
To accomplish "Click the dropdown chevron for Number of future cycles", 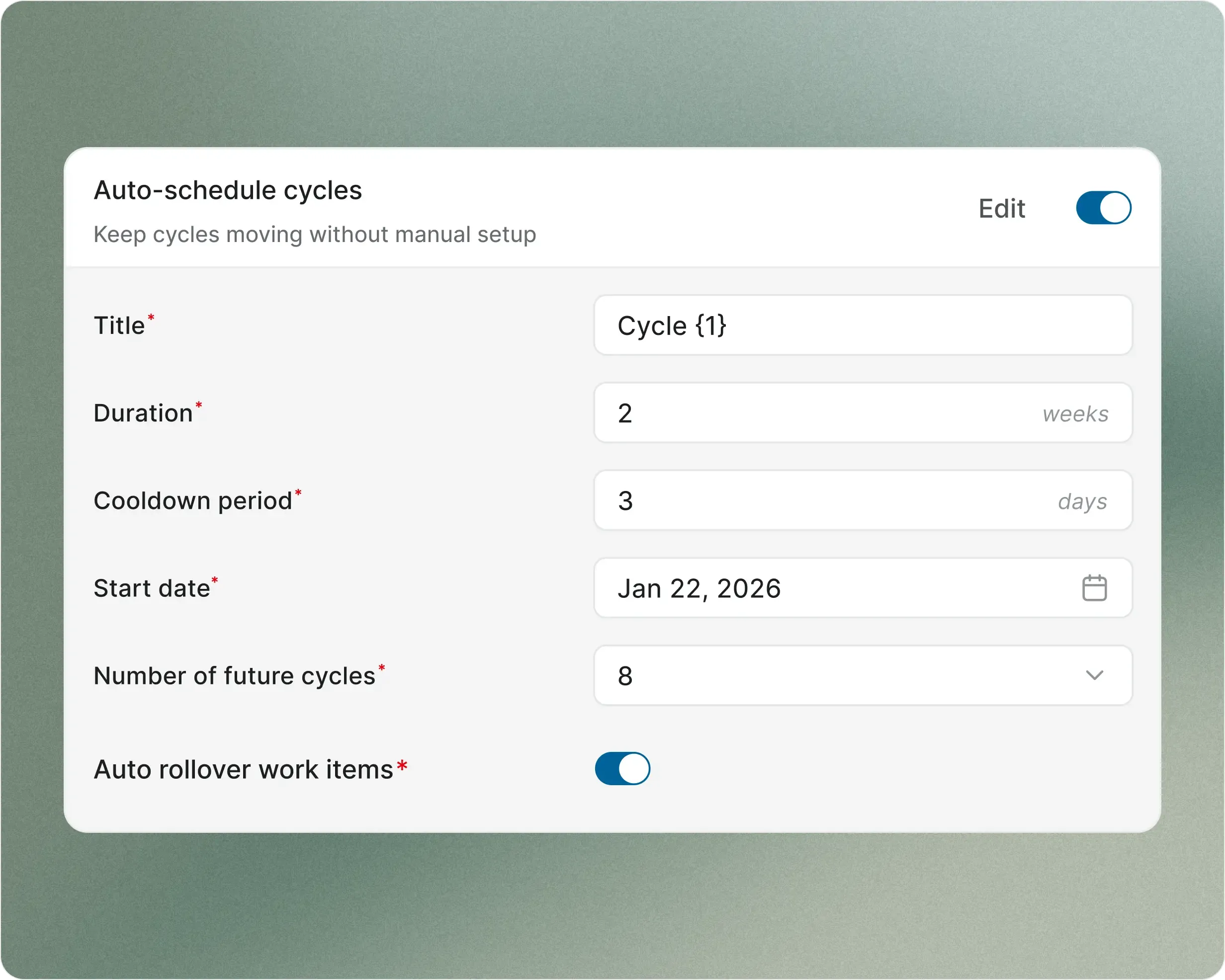I will [x=1094, y=676].
